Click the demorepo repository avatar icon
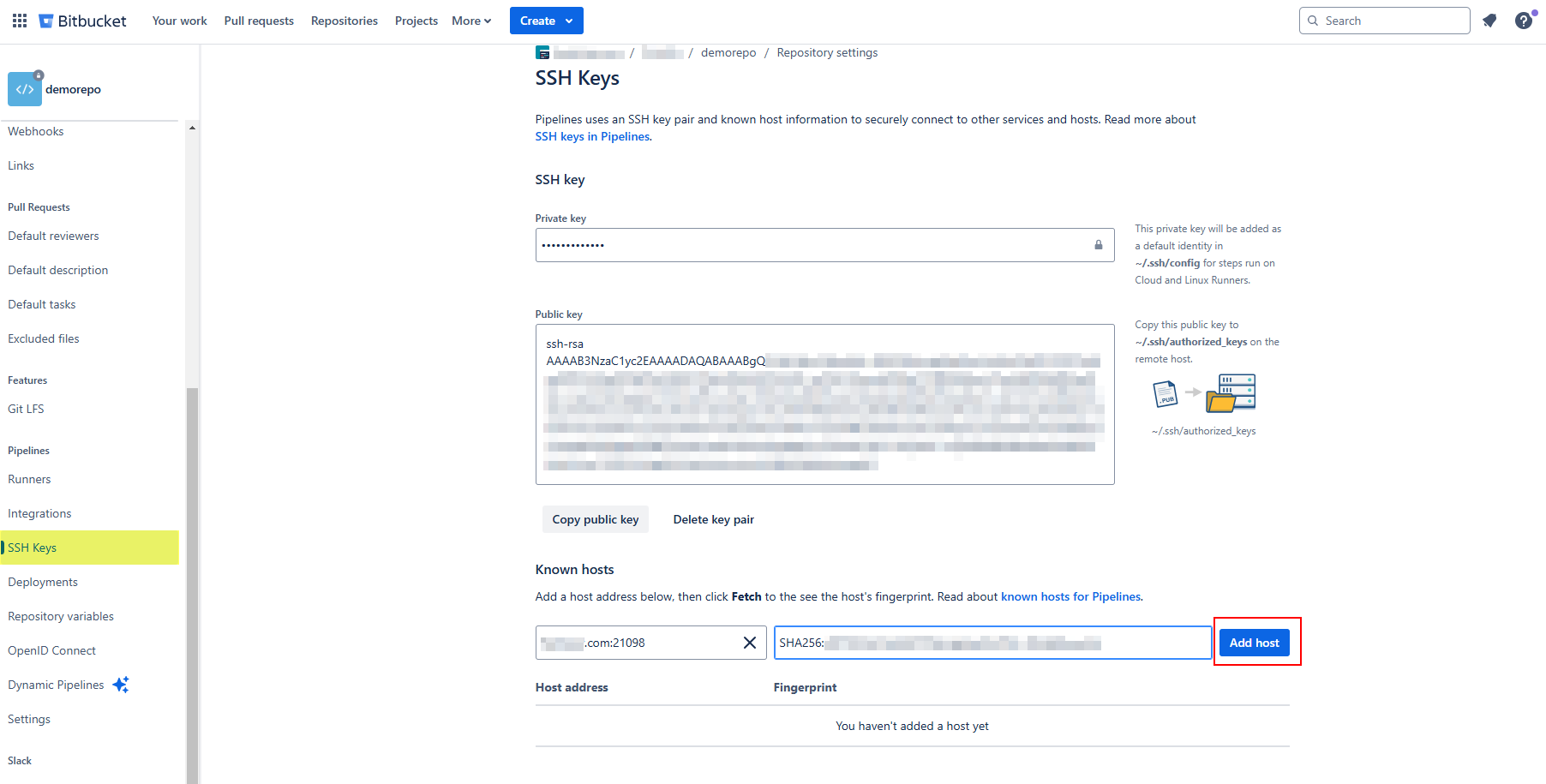The width and height of the screenshot is (1546, 784). pos(25,89)
